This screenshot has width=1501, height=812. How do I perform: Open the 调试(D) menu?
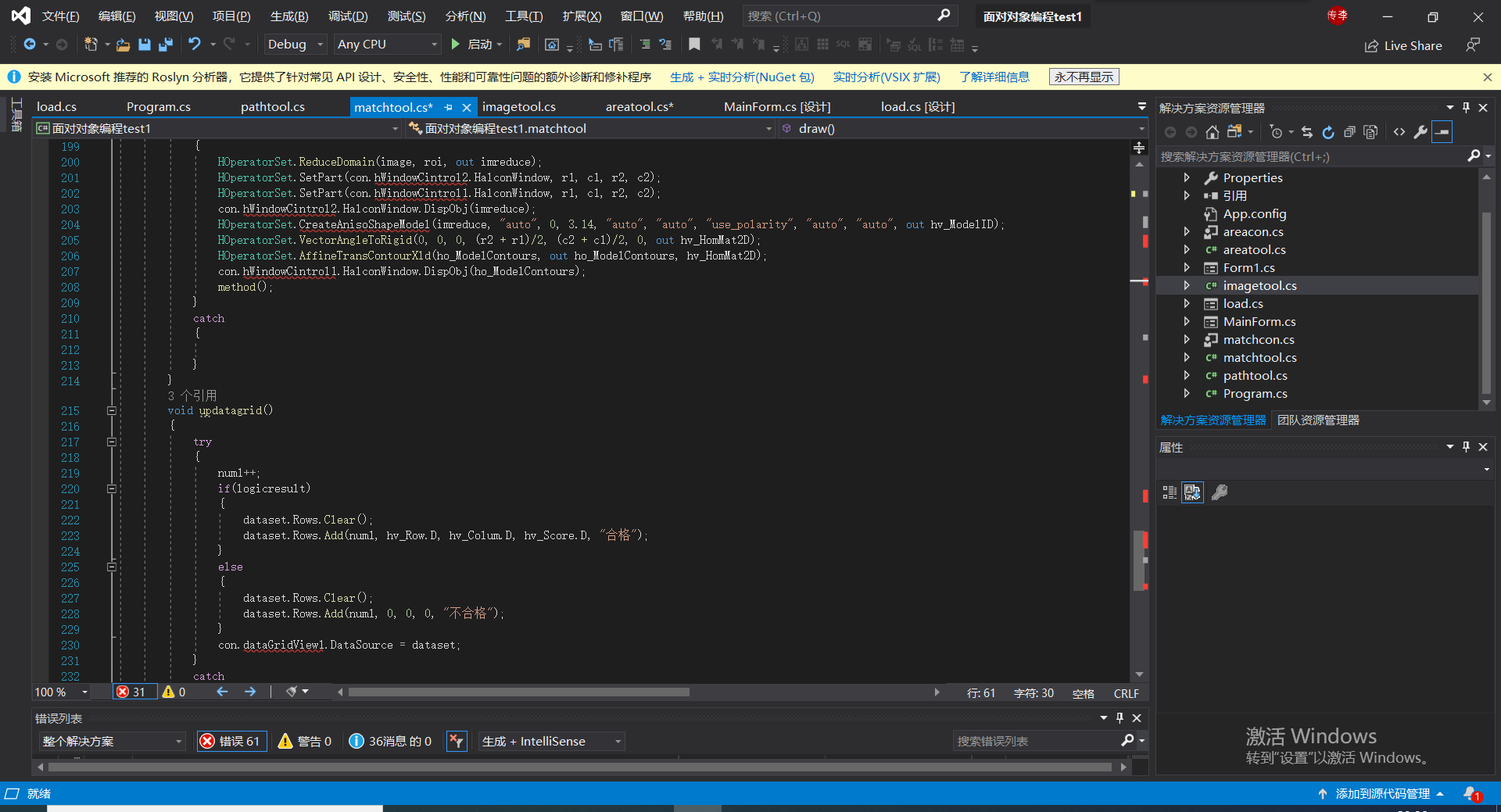pyautogui.click(x=348, y=16)
